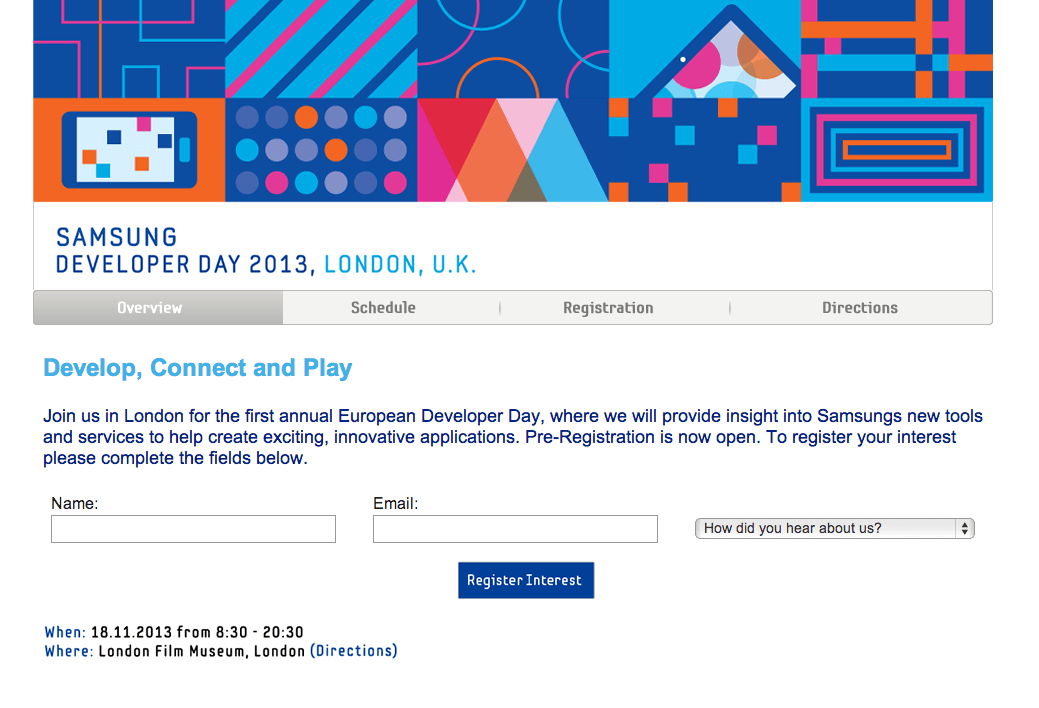The image size is (1039, 708).
Task: Focus the Email input field
Action: tap(516, 529)
